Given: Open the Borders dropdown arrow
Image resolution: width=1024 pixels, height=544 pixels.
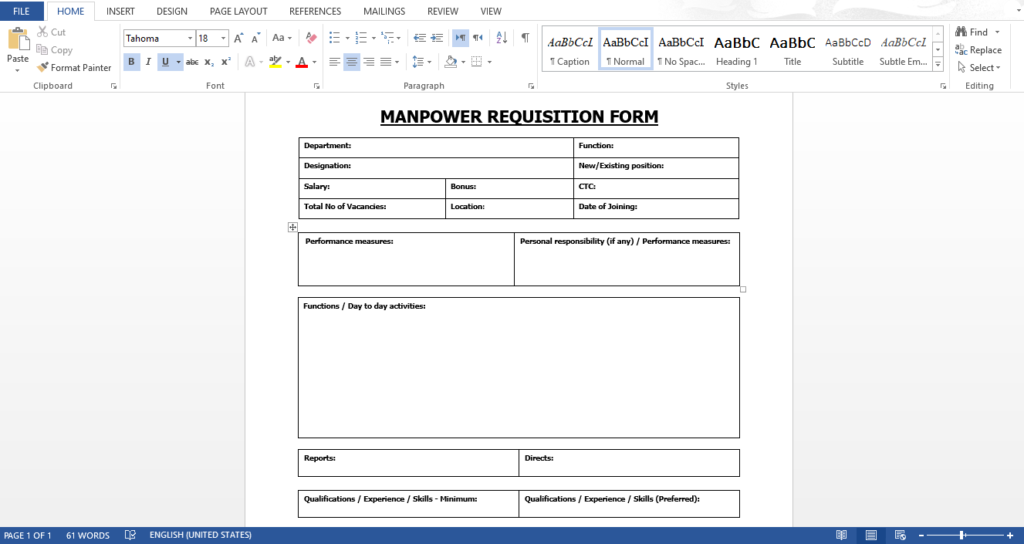Looking at the screenshot, I should coord(489,62).
